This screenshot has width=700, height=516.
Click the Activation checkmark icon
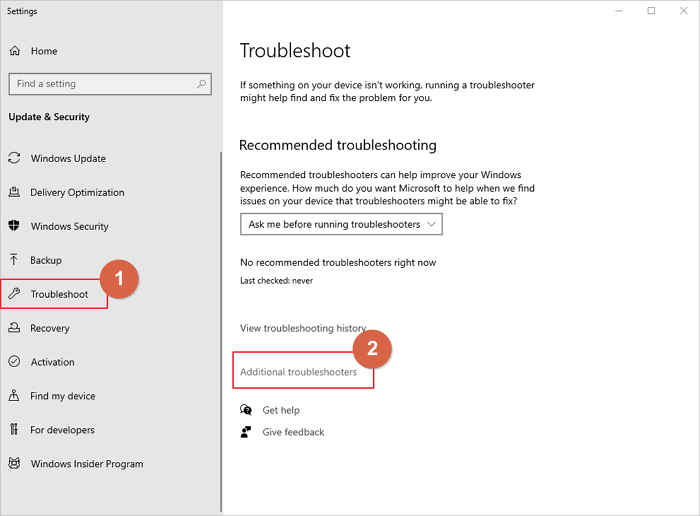point(15,362)
